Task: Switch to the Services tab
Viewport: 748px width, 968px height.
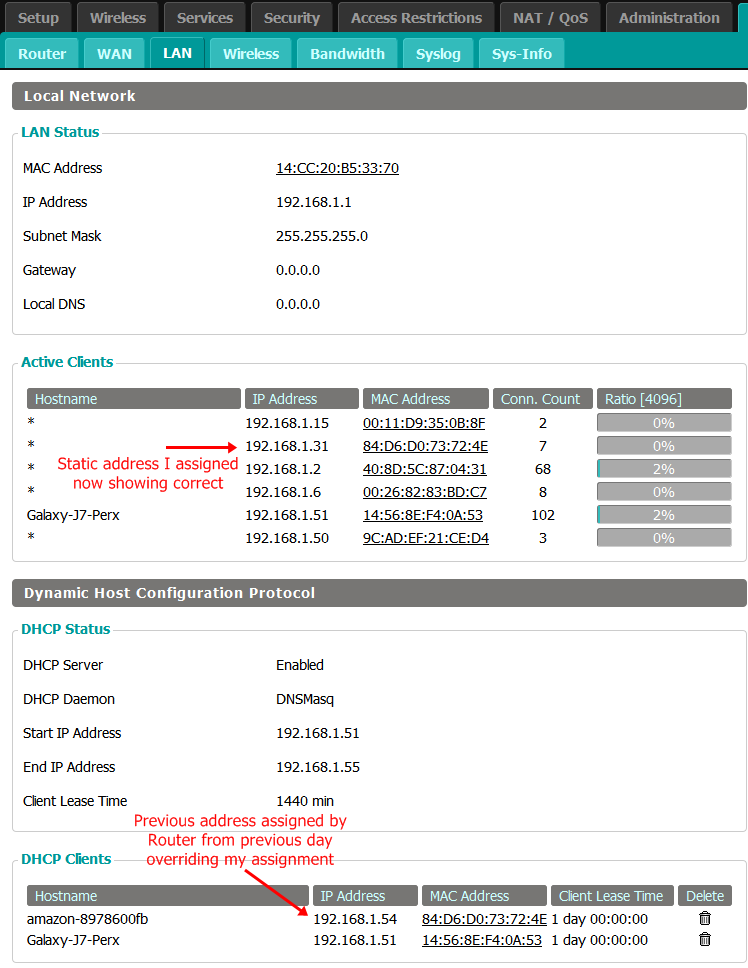Action: (x=205, y=18)
